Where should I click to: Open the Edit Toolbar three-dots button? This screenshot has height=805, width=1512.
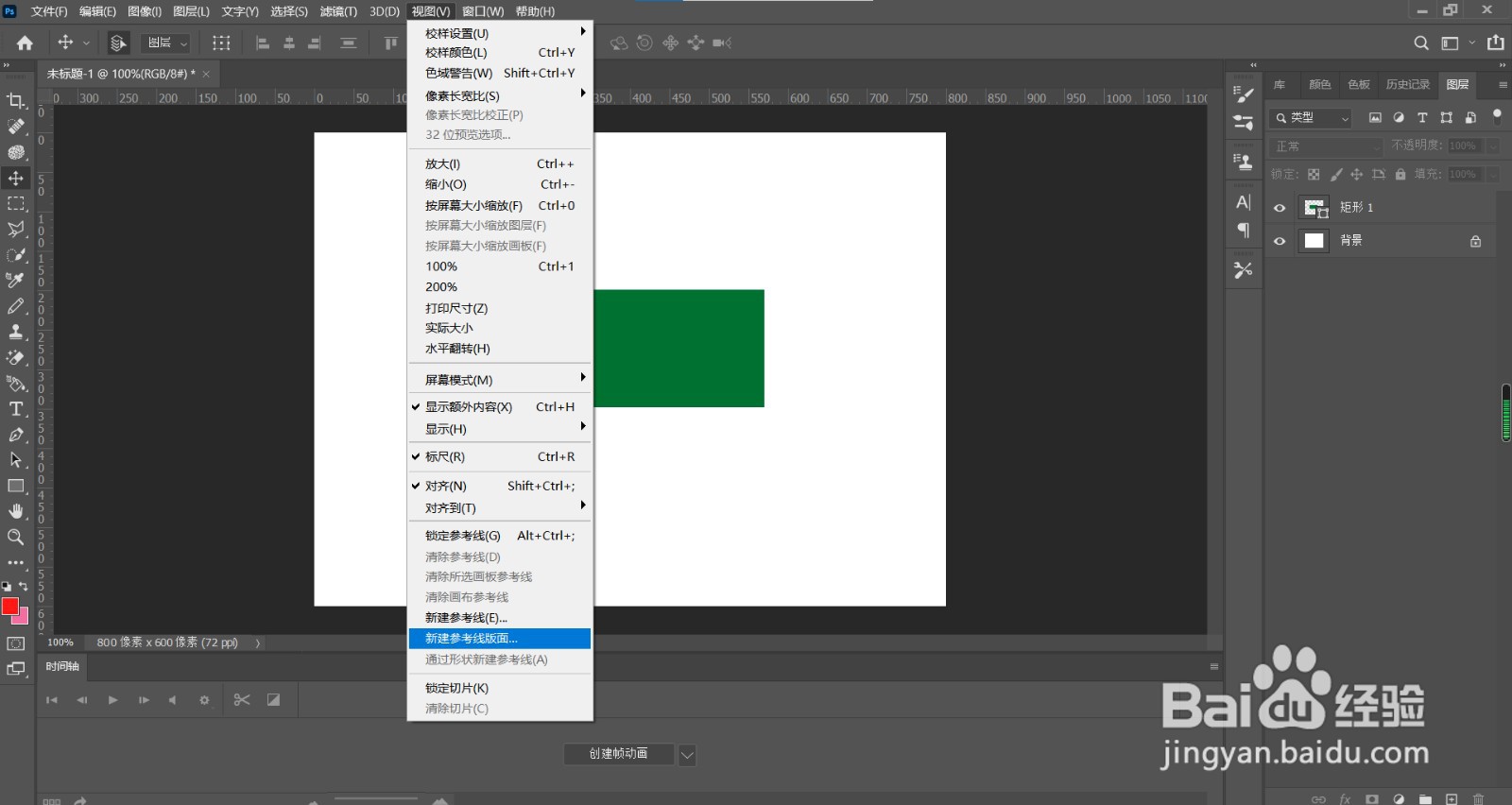[x=16, y=562]
